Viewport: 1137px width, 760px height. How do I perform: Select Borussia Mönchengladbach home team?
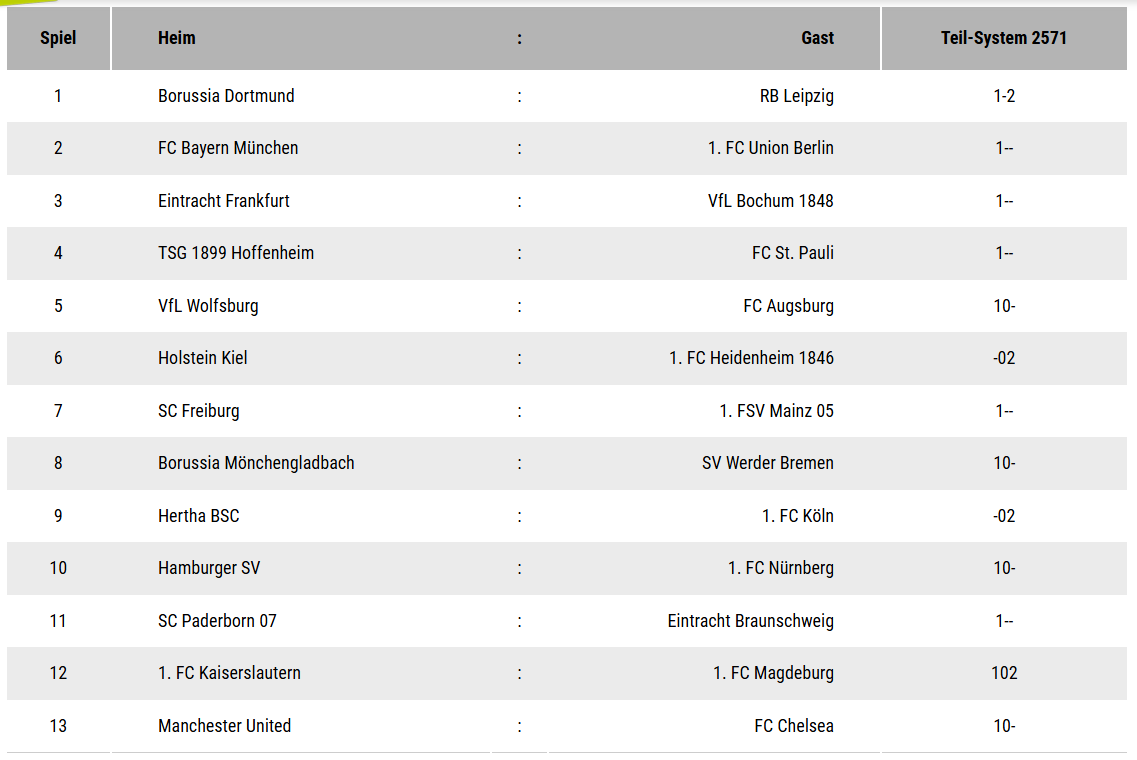(256, 463)
